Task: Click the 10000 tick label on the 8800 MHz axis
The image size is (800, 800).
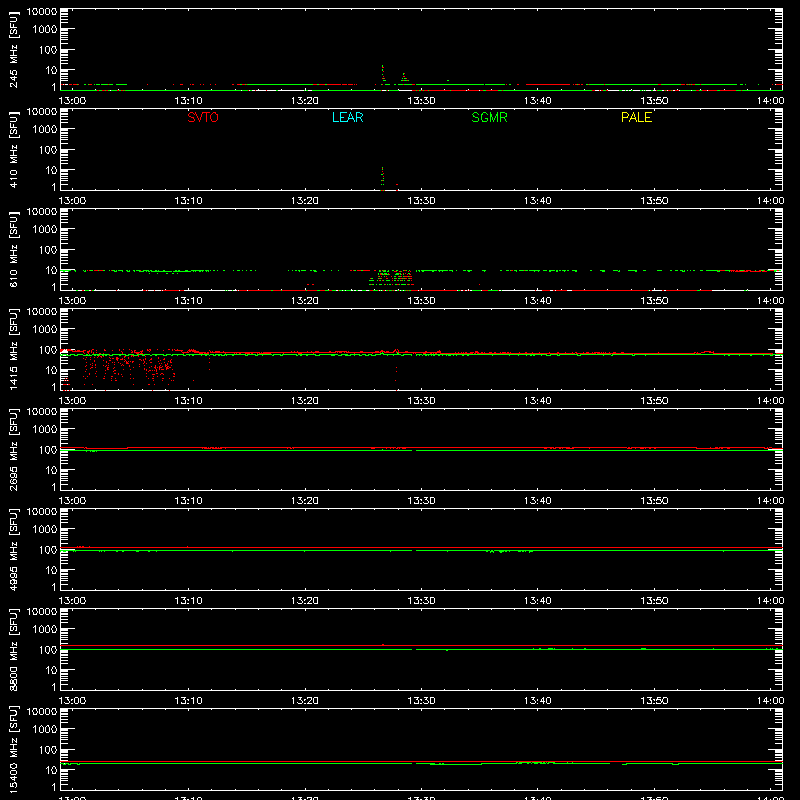Action: pyautogui.click(x=42, y=612)
